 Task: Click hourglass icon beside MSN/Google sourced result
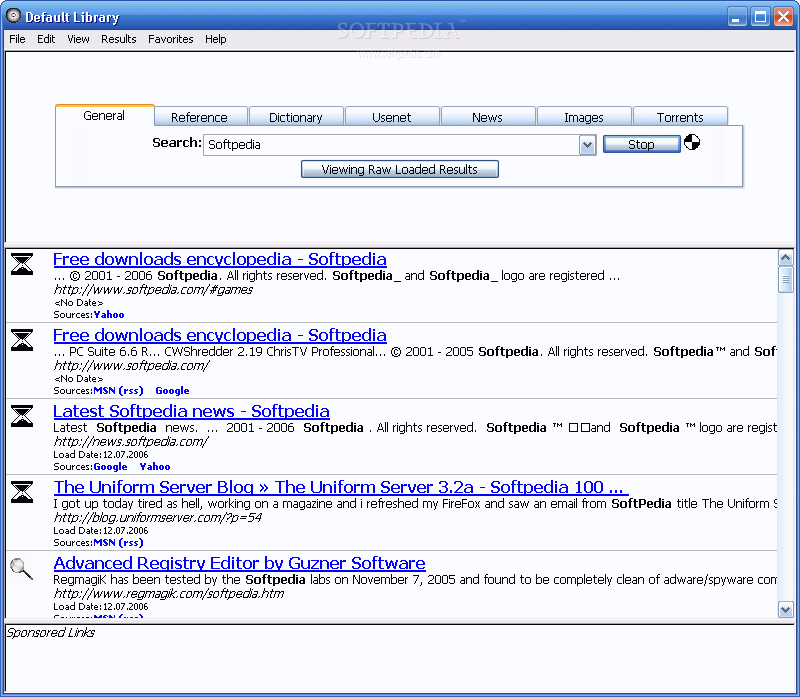22,340
